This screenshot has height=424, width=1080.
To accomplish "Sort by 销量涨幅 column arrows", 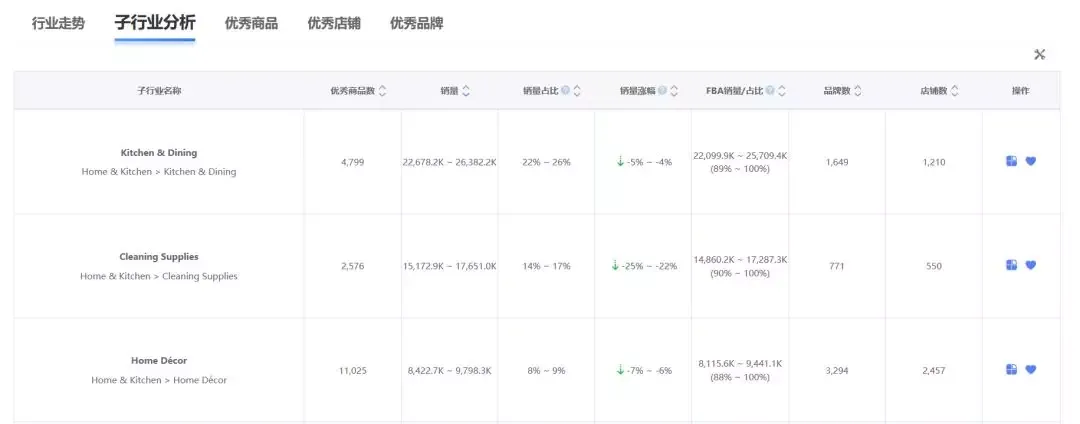I will click(x=674, y=91).
